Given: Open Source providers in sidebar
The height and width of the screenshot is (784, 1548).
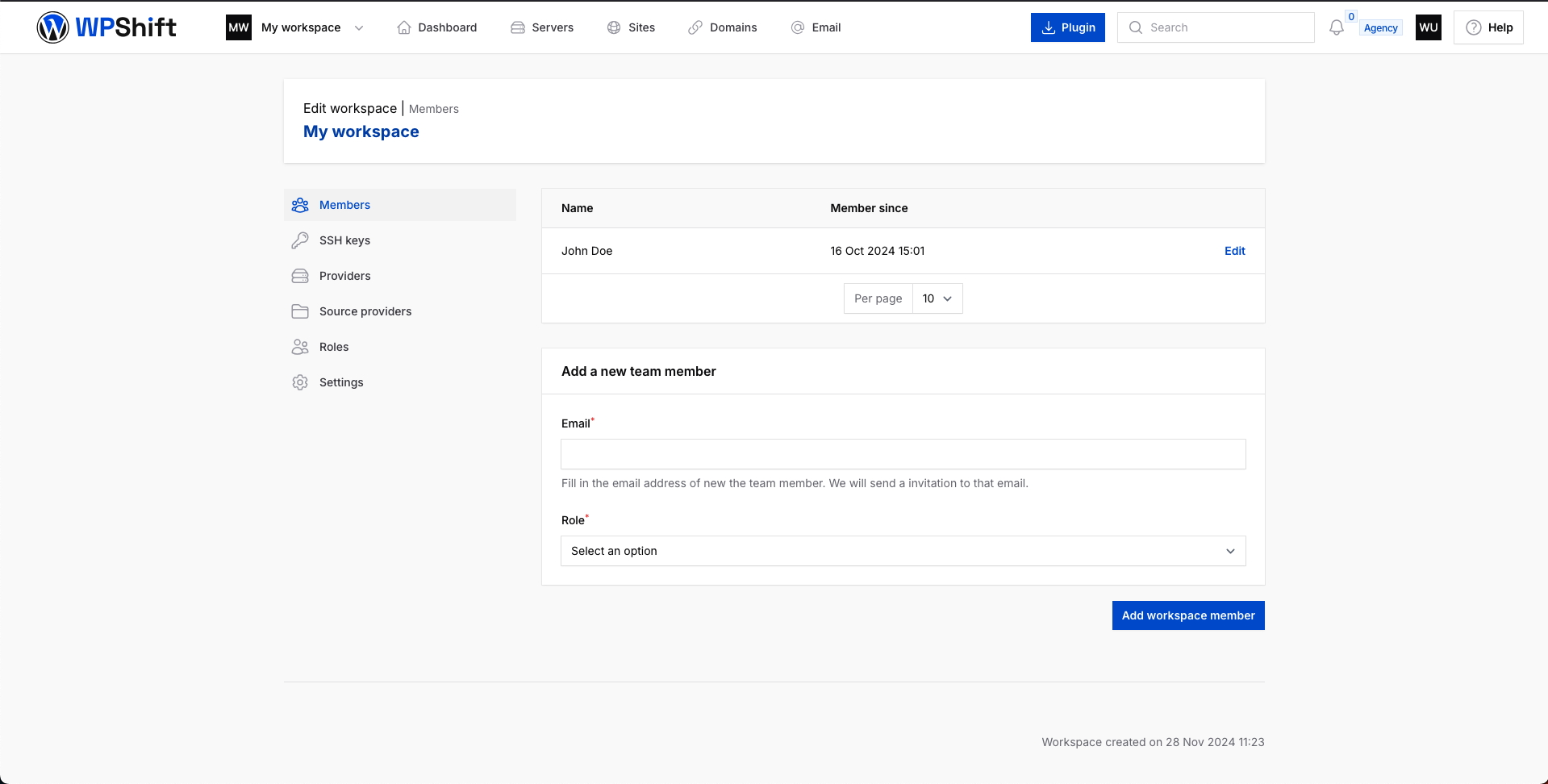Looking at the screenshot, I should click(400, 311).
